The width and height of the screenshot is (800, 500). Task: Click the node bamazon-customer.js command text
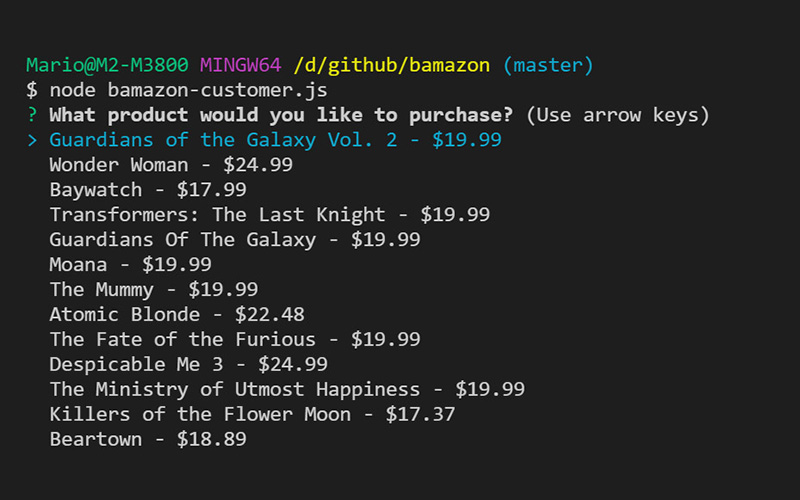188,90
